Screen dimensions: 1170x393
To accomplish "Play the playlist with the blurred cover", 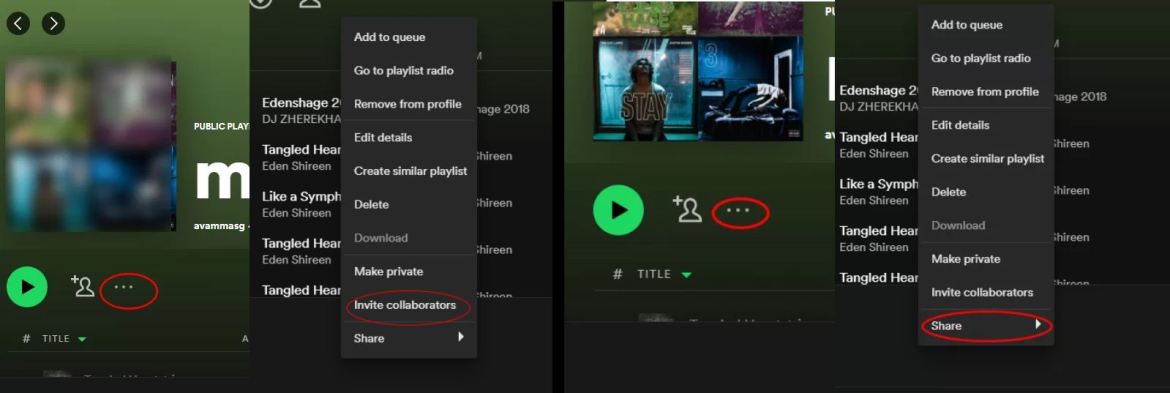I will coord(27,286).
